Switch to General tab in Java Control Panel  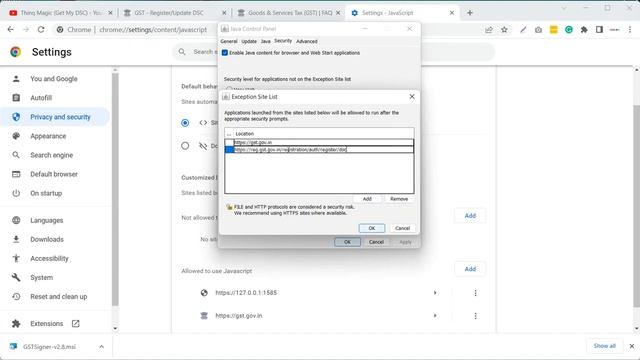pyautogui.click(x=229, y=41)
